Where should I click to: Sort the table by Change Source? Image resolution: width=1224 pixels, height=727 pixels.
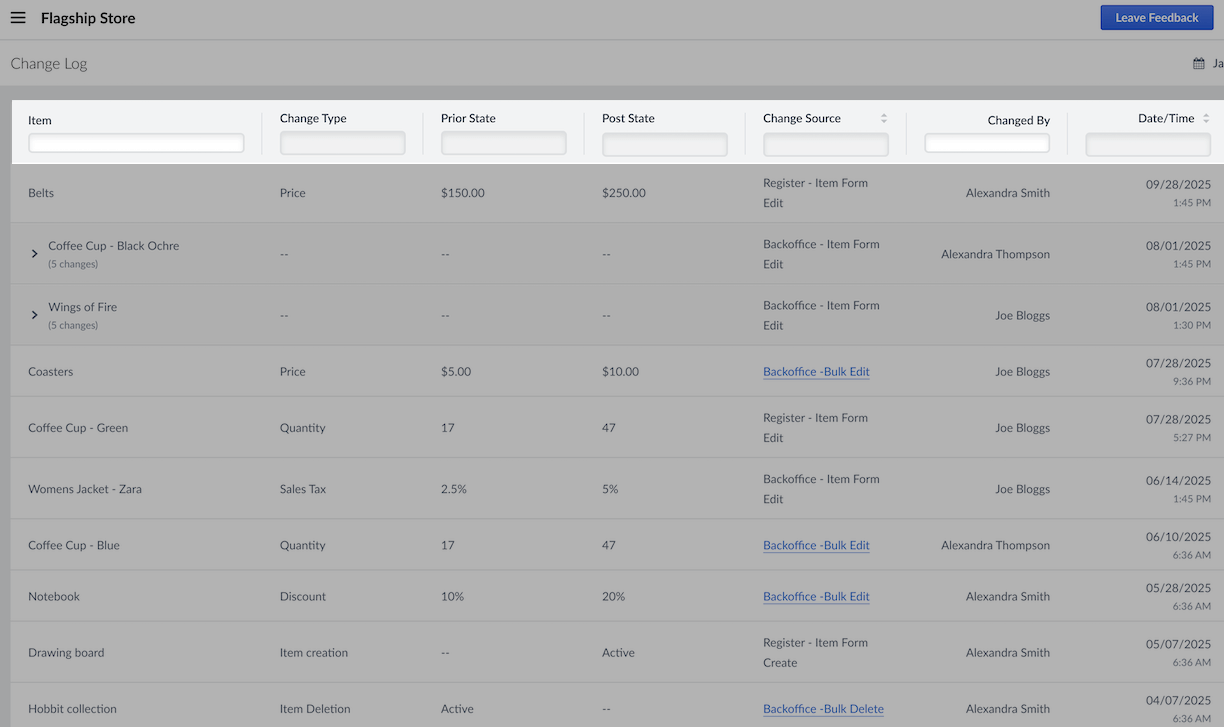pos(884,118)
